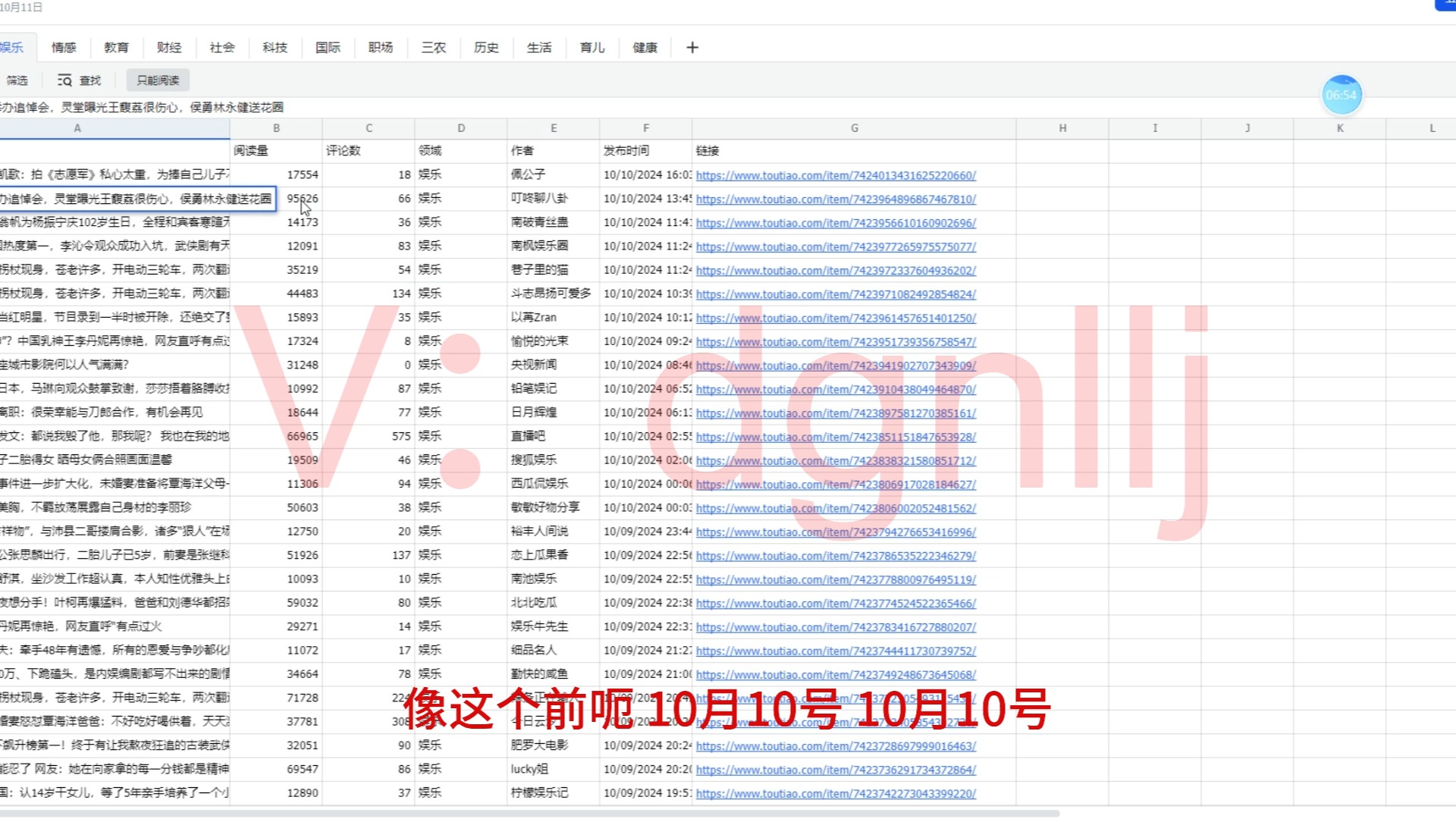Click the 评论数 header cell
The image size is (1456, 819).
coord(369,151)
